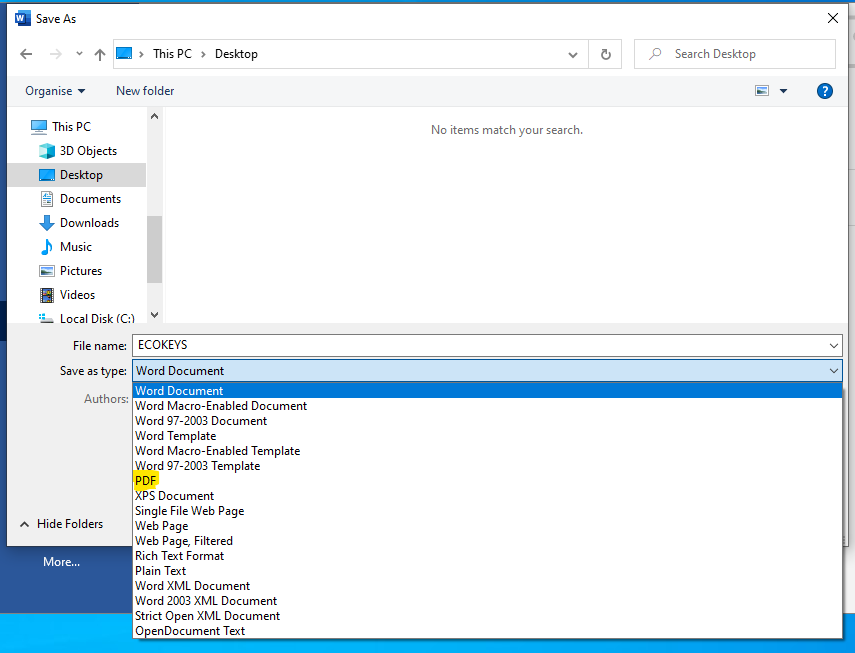This screenshot has height=653, width=855.
Task: Select PDF as the save type
Action: [487, 481]
